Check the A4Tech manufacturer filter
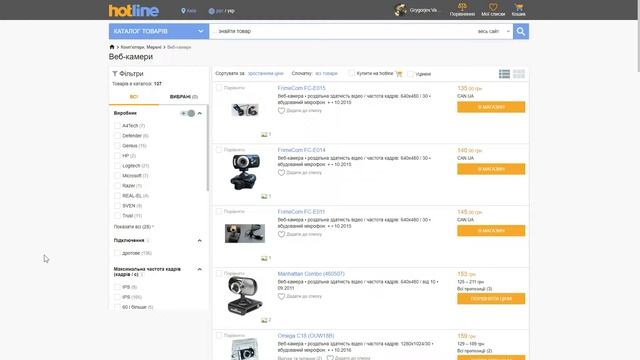Screen dimensions: 640x360 tap(118, 126)
